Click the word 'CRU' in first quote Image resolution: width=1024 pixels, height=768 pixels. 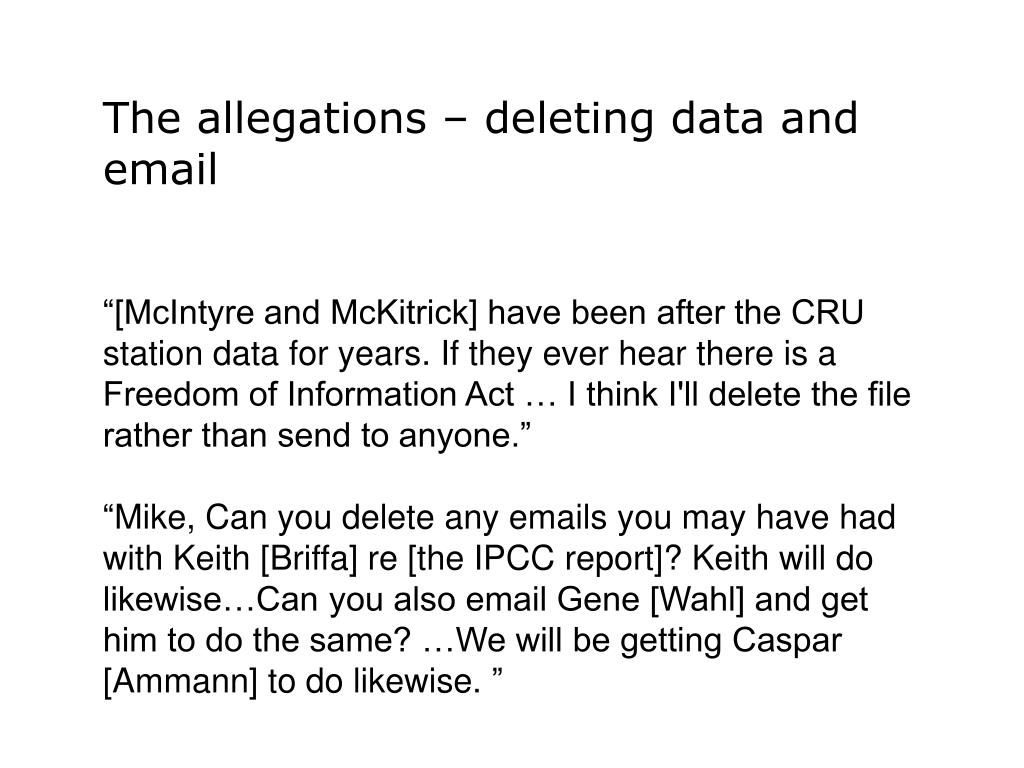pyautogui.click(x=827, y=312)
